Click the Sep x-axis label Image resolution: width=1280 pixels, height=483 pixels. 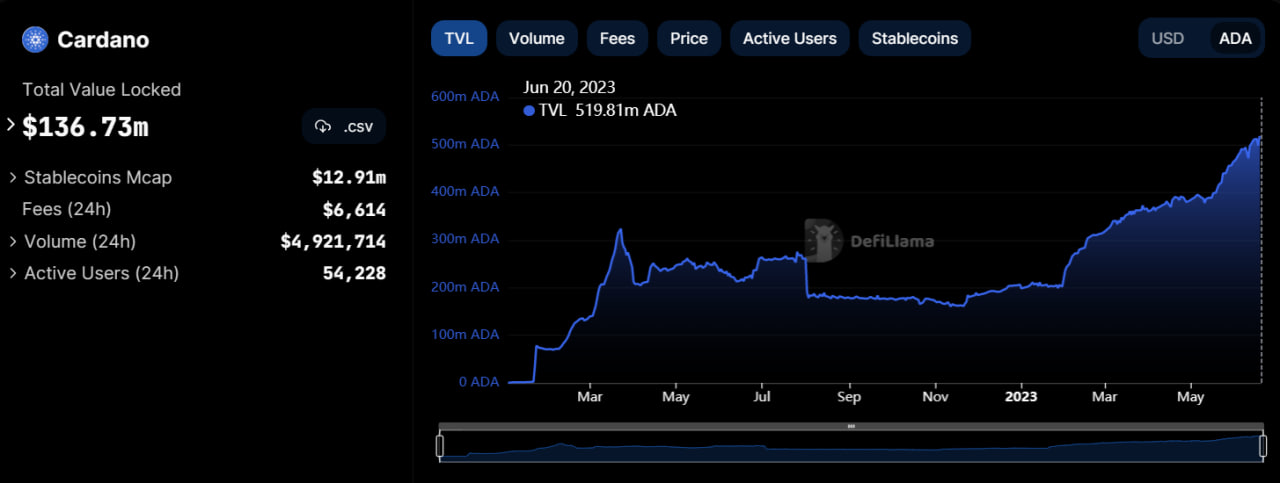849,396
